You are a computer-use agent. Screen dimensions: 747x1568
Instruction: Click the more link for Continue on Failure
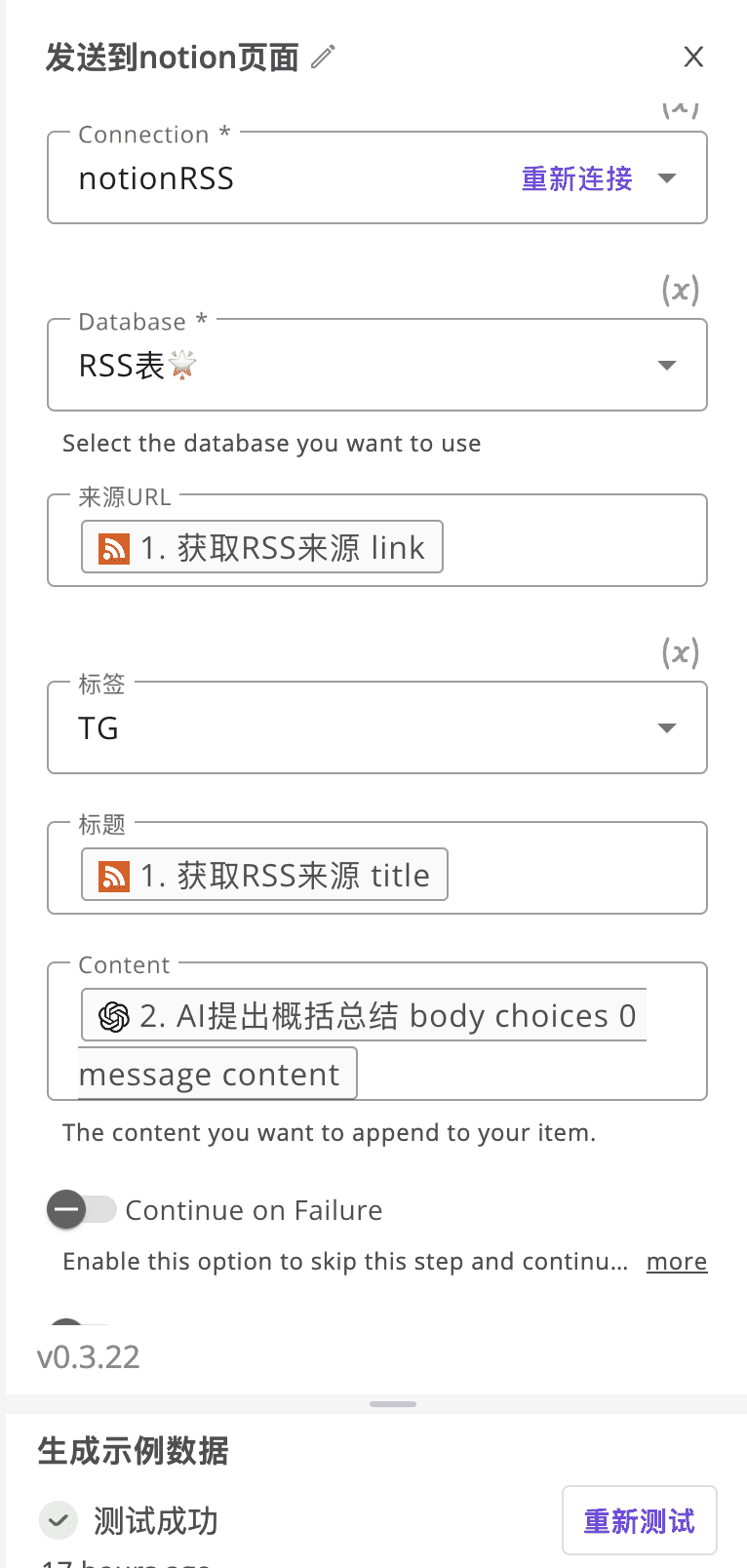coord(676,1262)
